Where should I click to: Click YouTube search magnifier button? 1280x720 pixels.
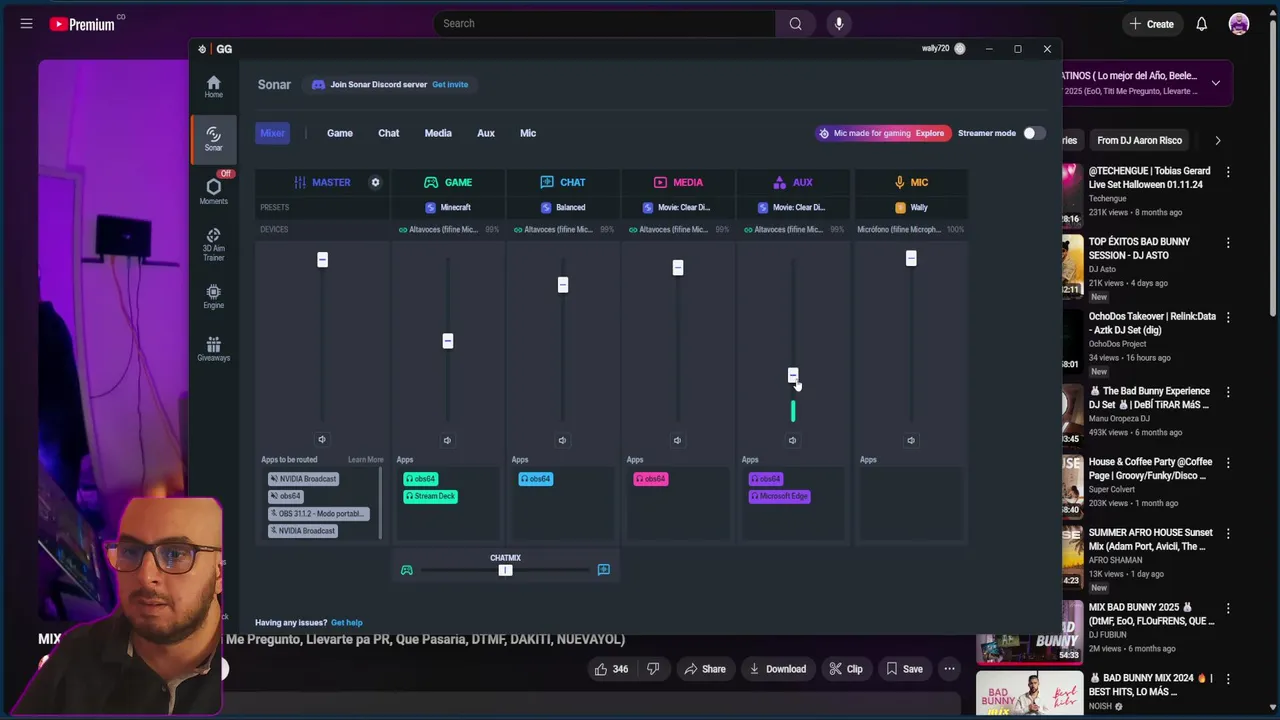click(x=795, y=23)
